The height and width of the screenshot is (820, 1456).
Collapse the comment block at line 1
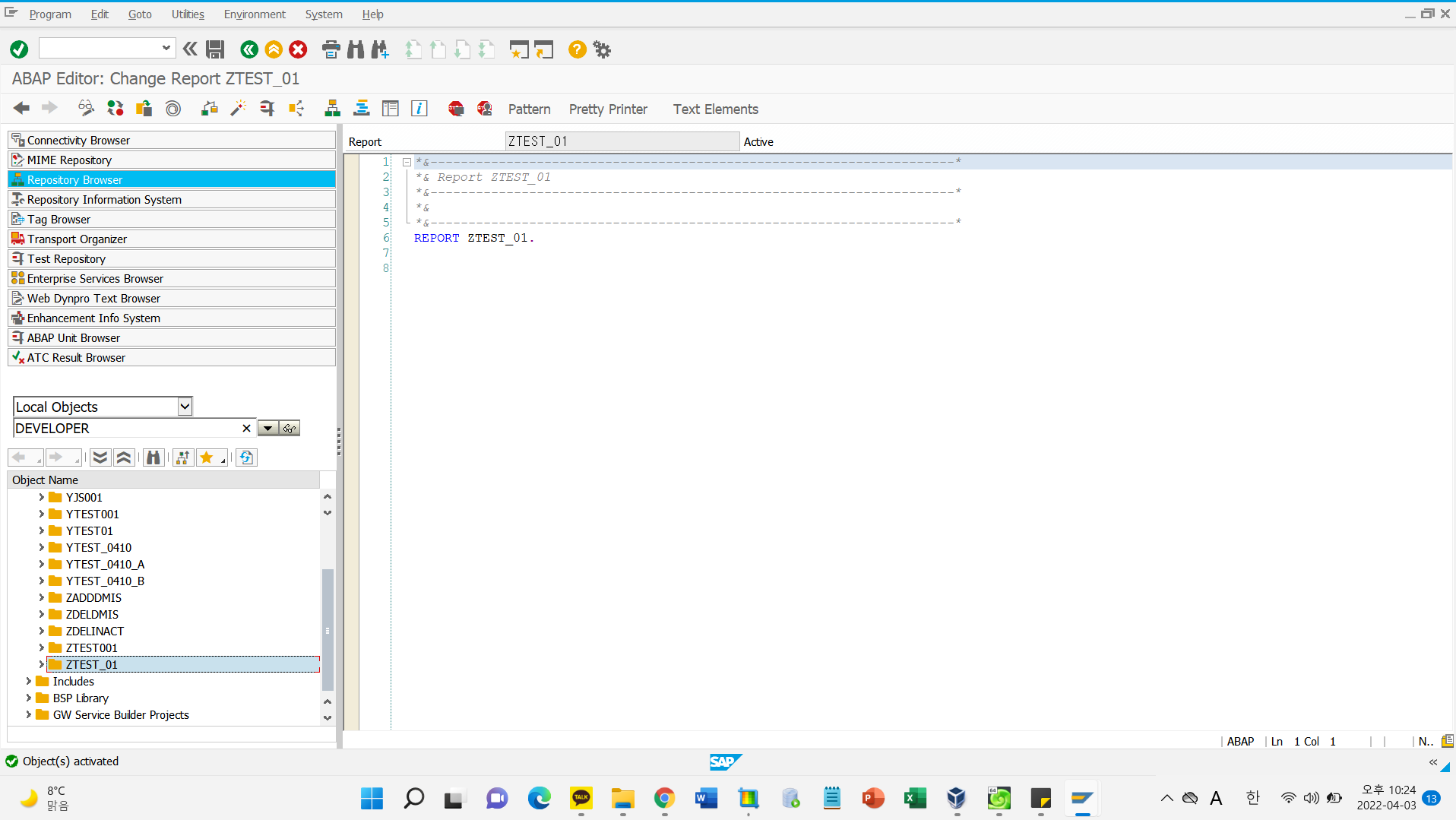407,162
